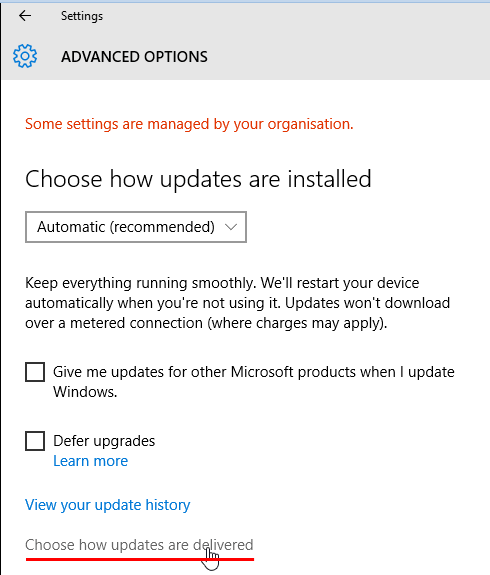The width and height of the screenshot is (490, 575).
Task: Click the Settings window title text
Action: click(x=82, y=16)
